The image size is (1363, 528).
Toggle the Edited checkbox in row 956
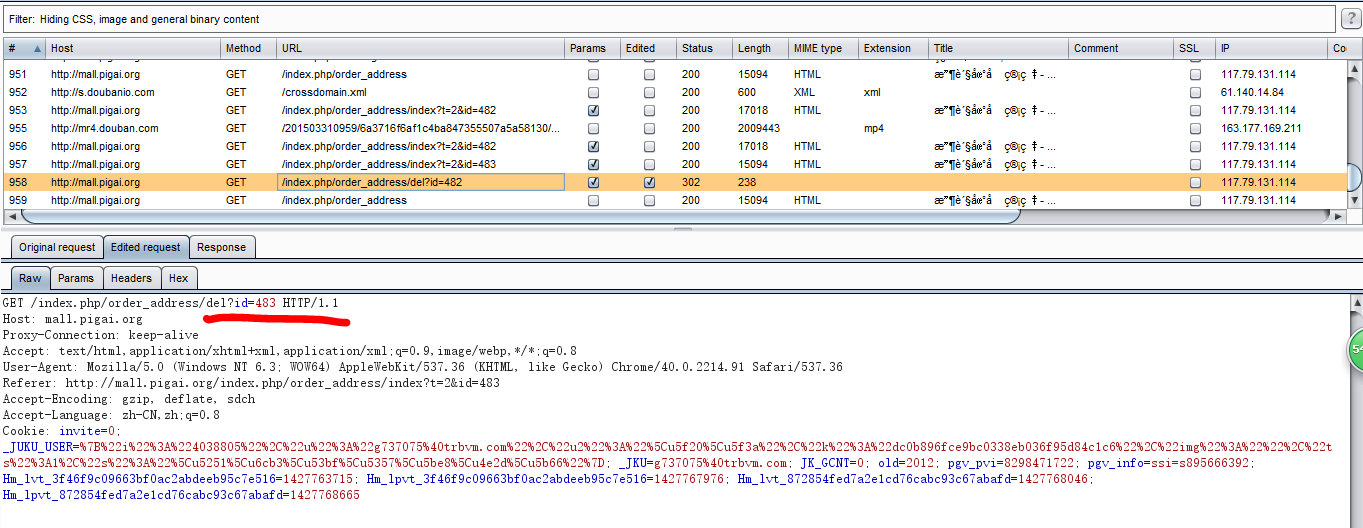coord(650,147)
